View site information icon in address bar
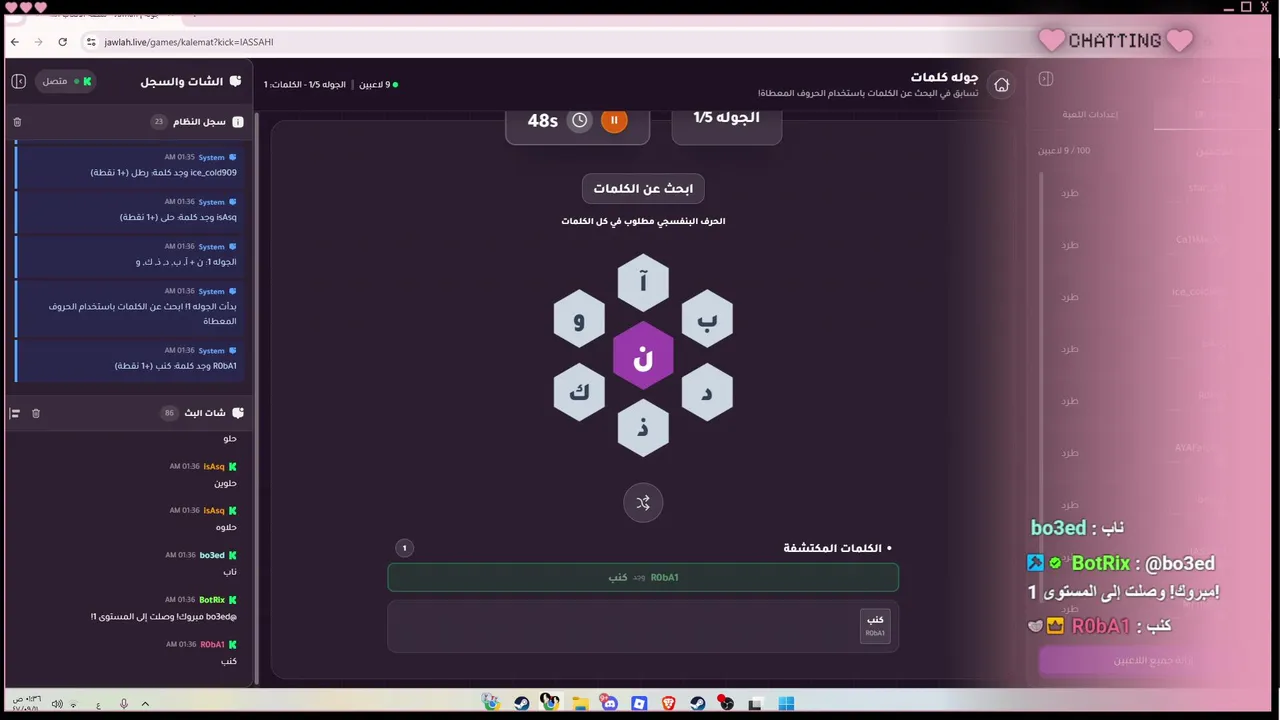The image size is (1280, 720). (90, 42)
